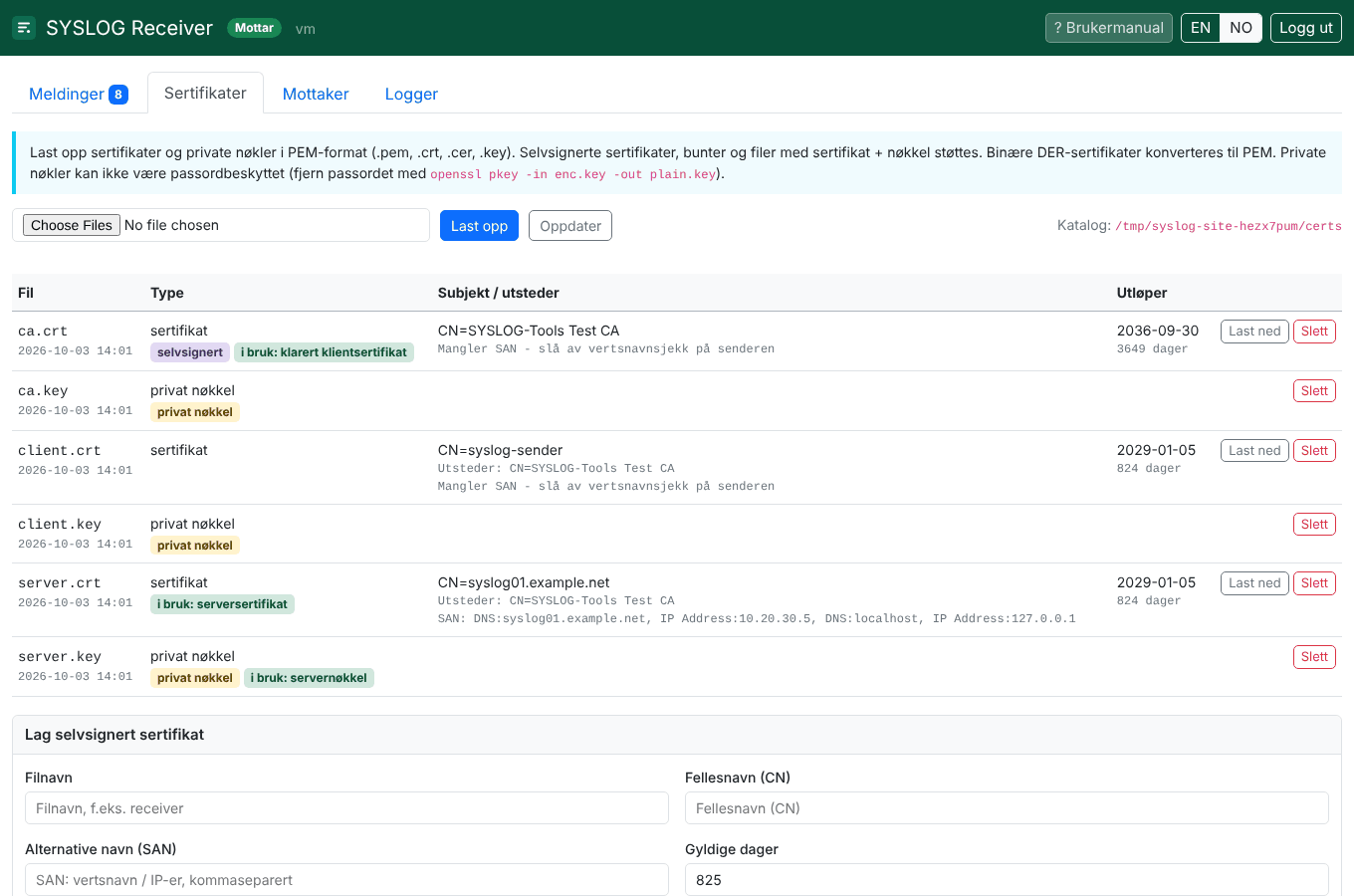Click the SYSLOG Receiver logo icon
Screen dimensions: 1354x896
[x=24, y=28]
